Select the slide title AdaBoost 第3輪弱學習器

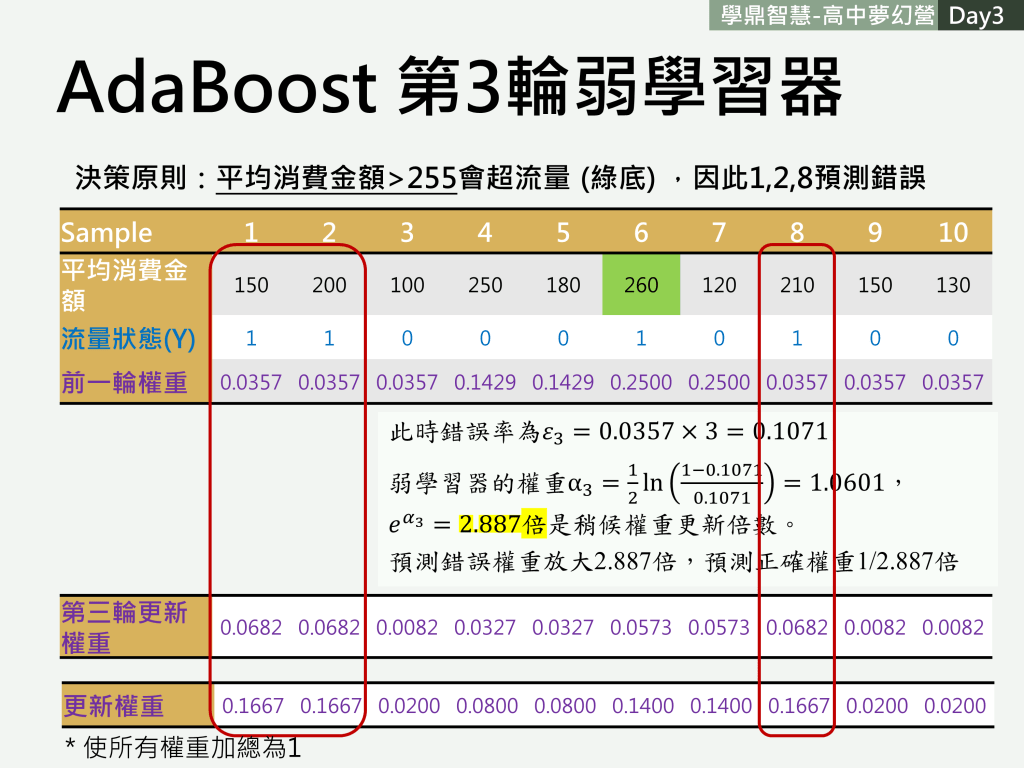[x=449, y=89]
